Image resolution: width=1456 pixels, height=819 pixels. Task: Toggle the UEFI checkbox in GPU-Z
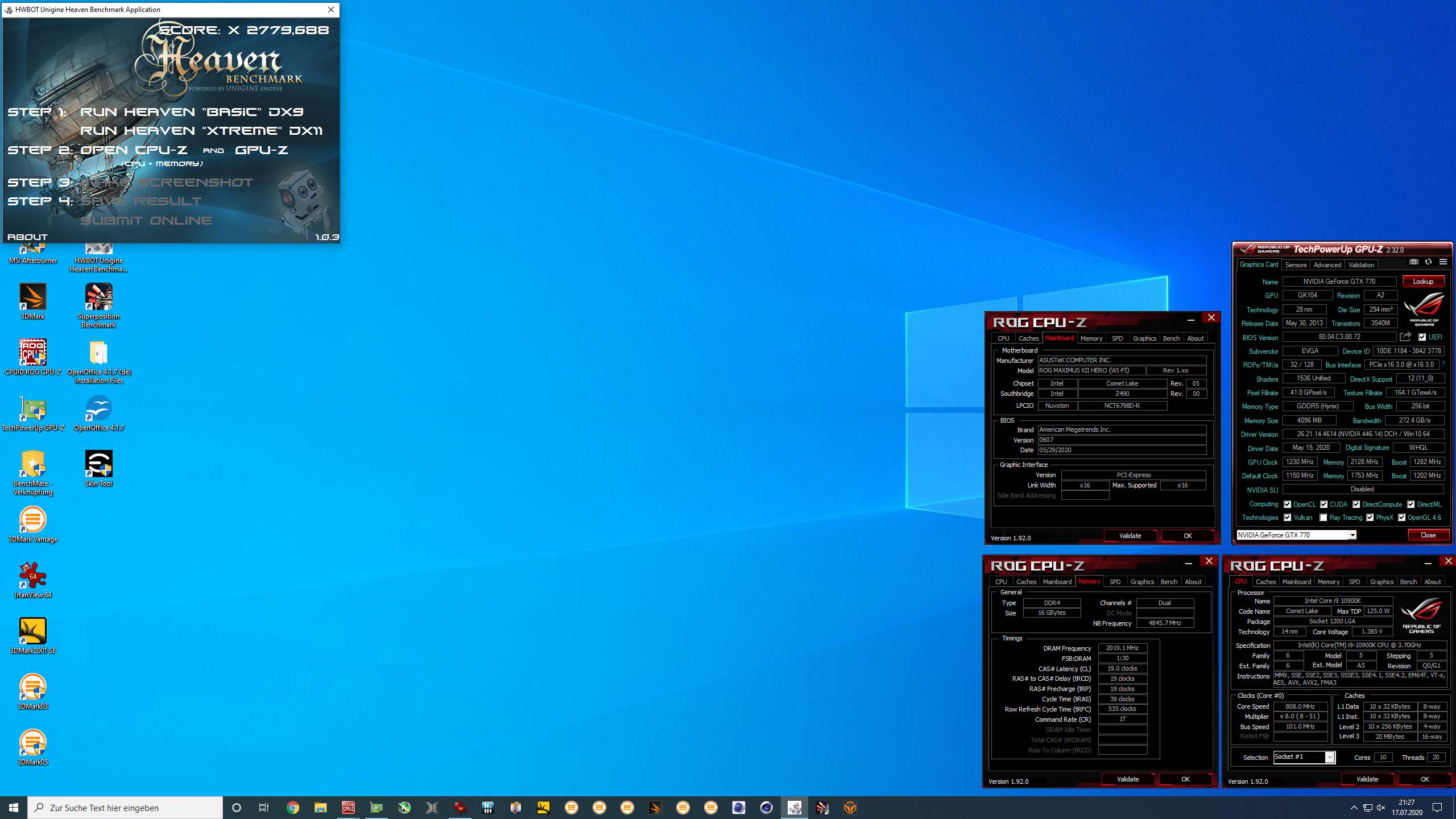(1422, 337)
